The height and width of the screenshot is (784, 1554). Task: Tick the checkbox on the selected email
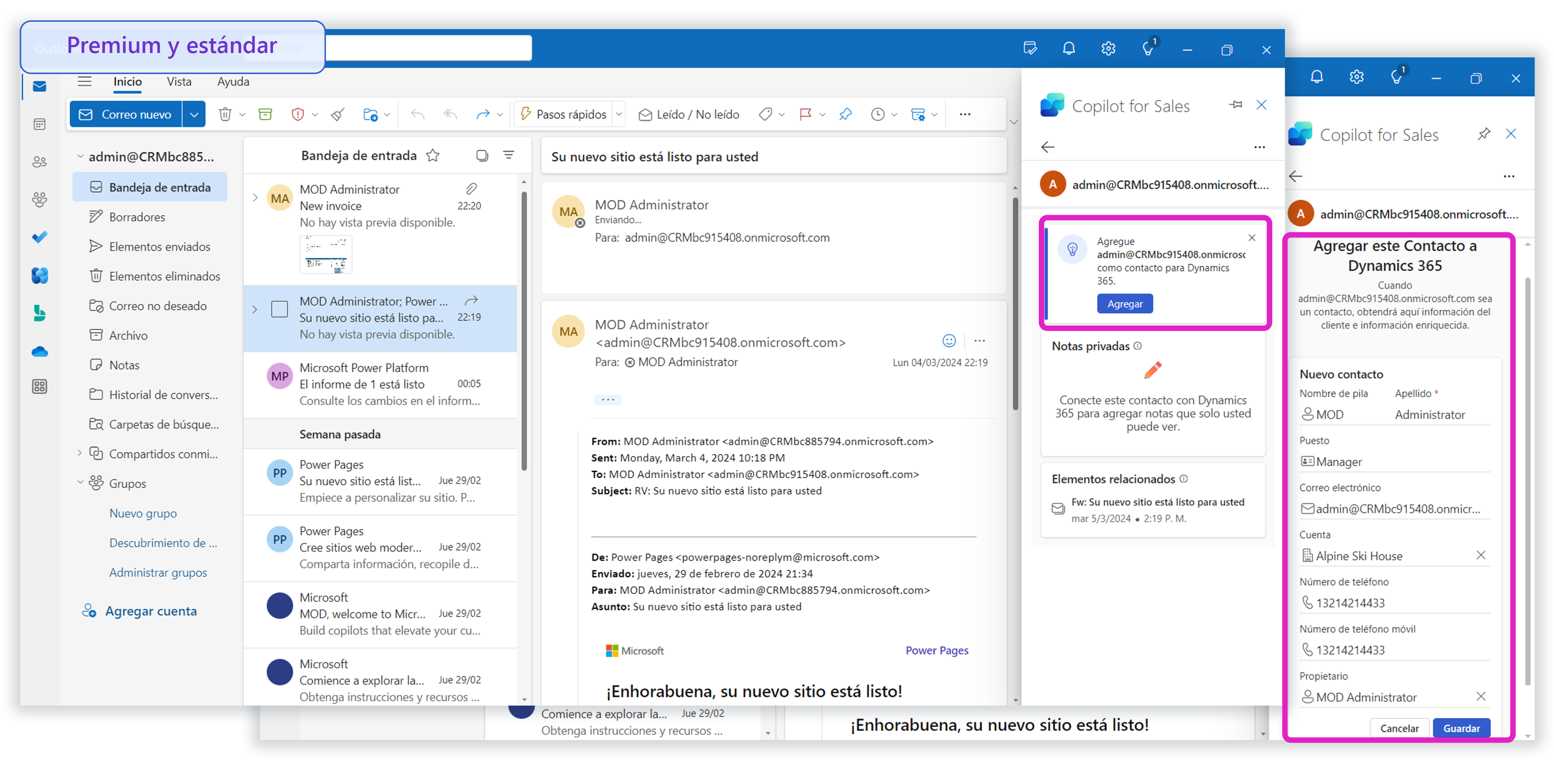click(x=279, y=309)
